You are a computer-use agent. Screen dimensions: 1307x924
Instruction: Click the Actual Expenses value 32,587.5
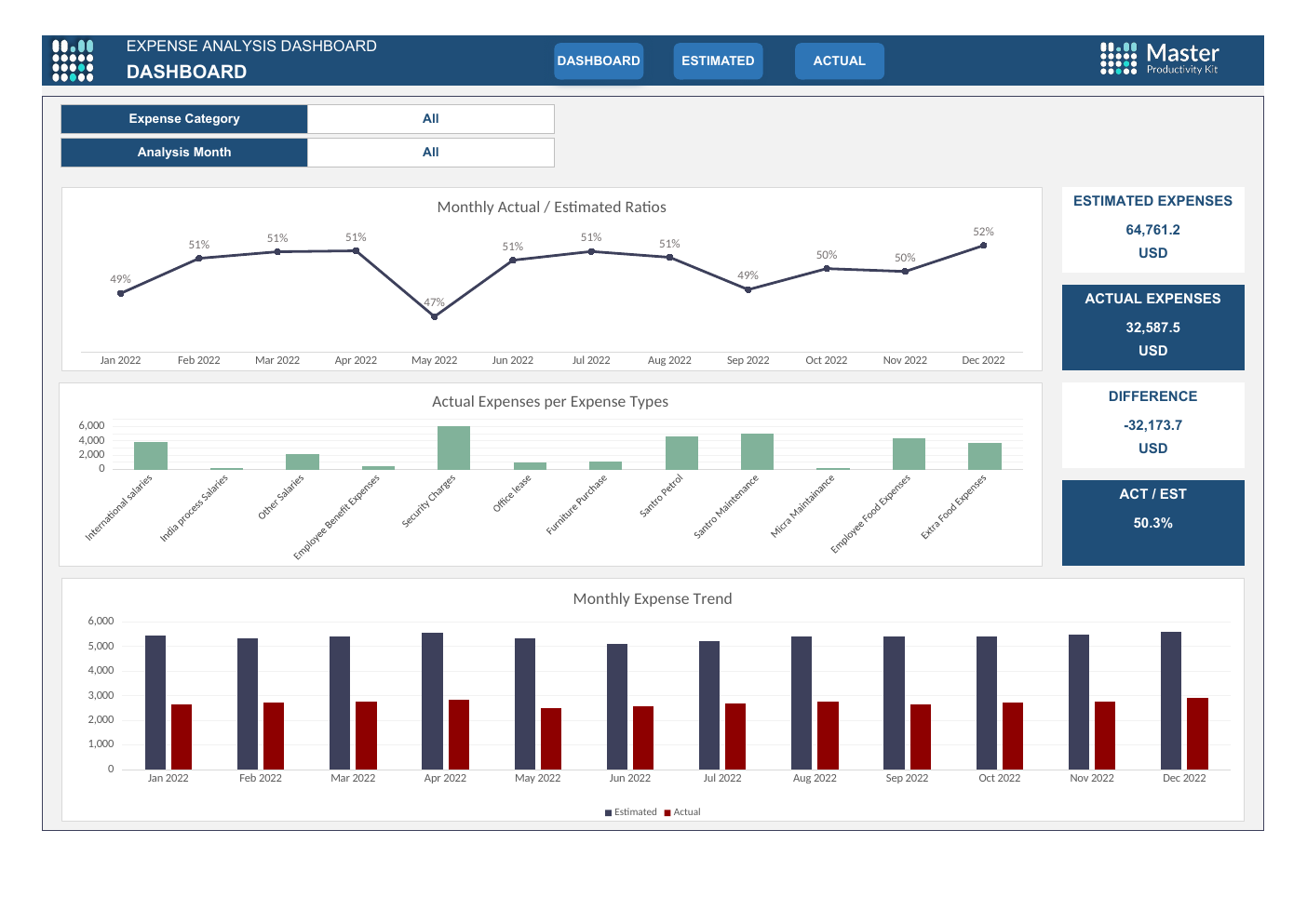point(1152,328)
